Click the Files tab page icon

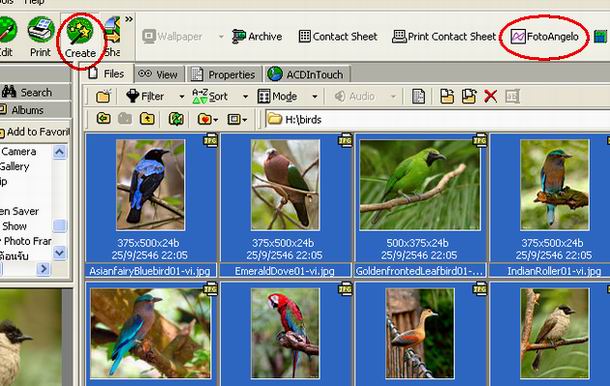(93, 73)
